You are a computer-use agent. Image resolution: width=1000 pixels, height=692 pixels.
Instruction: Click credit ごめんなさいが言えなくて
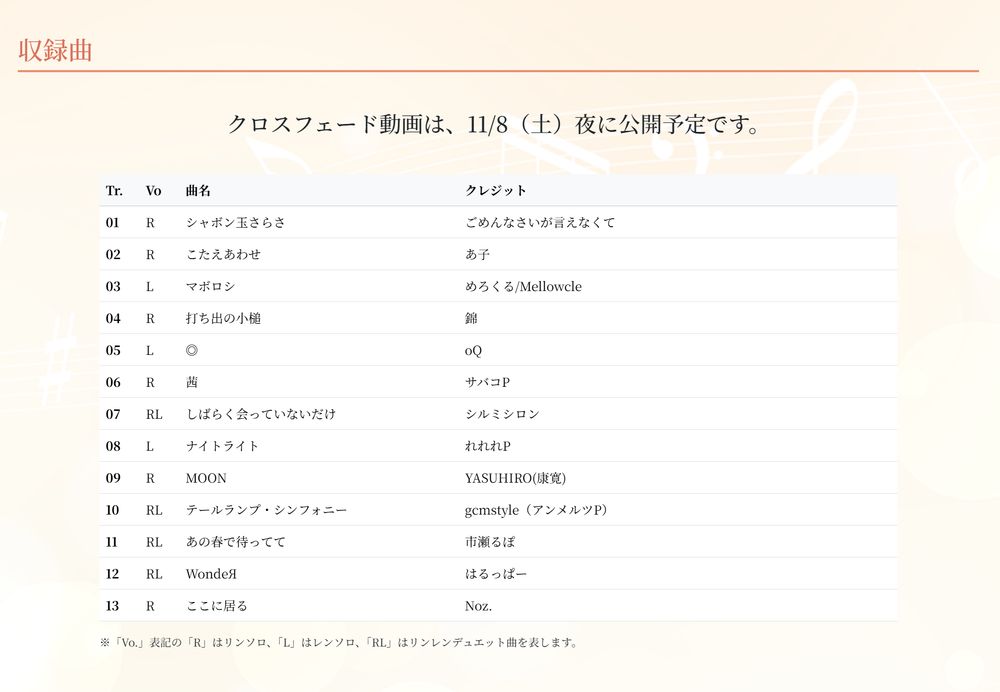pos(540,223)
